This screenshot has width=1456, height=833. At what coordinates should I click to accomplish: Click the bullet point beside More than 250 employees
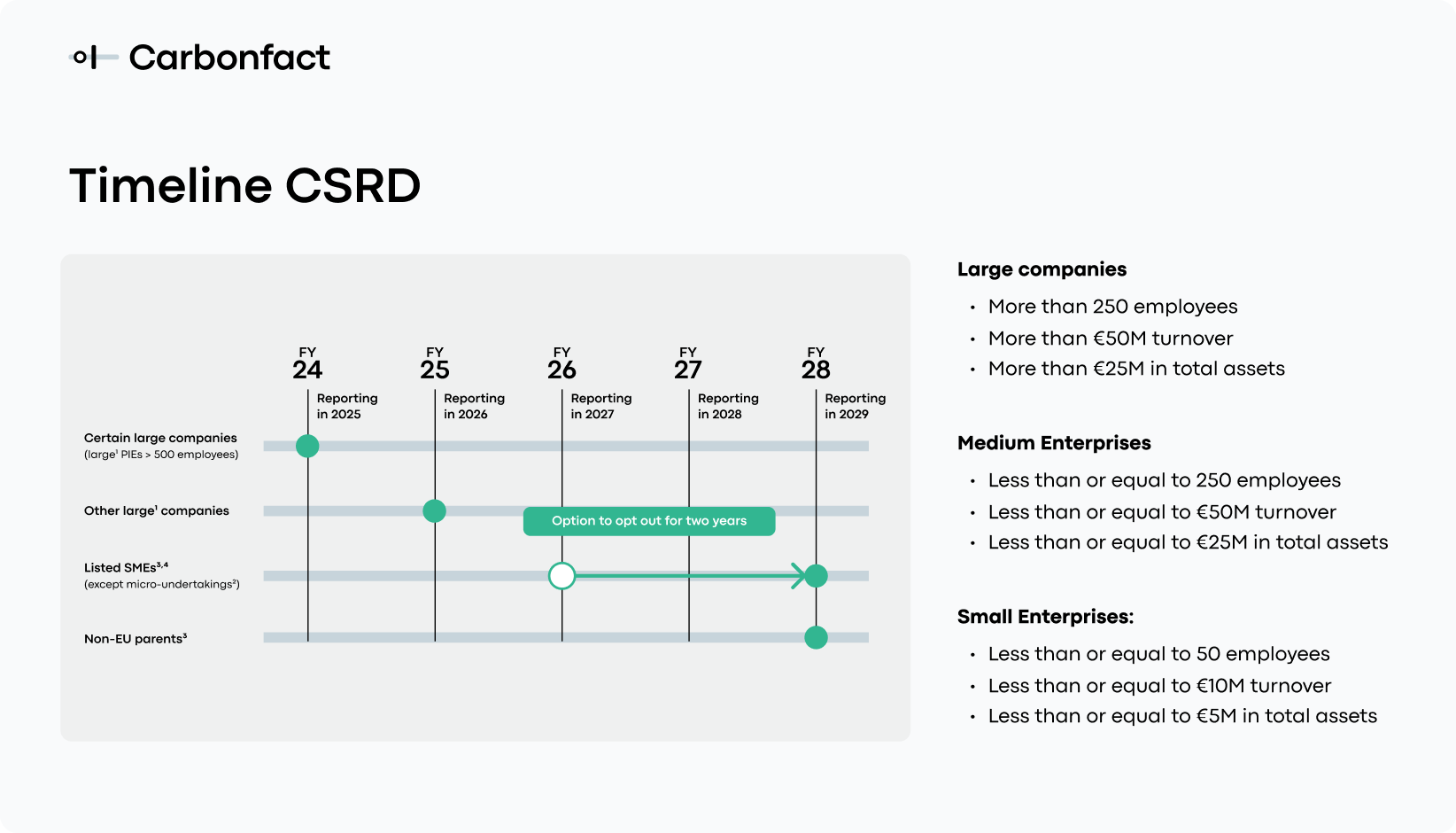click(x=972, y=308)
